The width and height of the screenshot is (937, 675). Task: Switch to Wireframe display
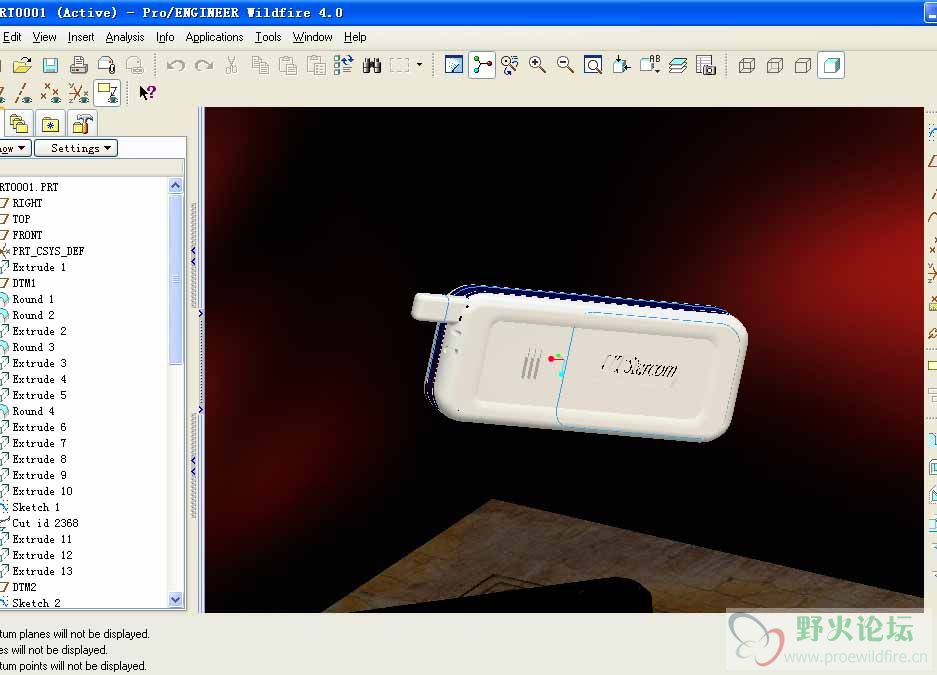747,65
